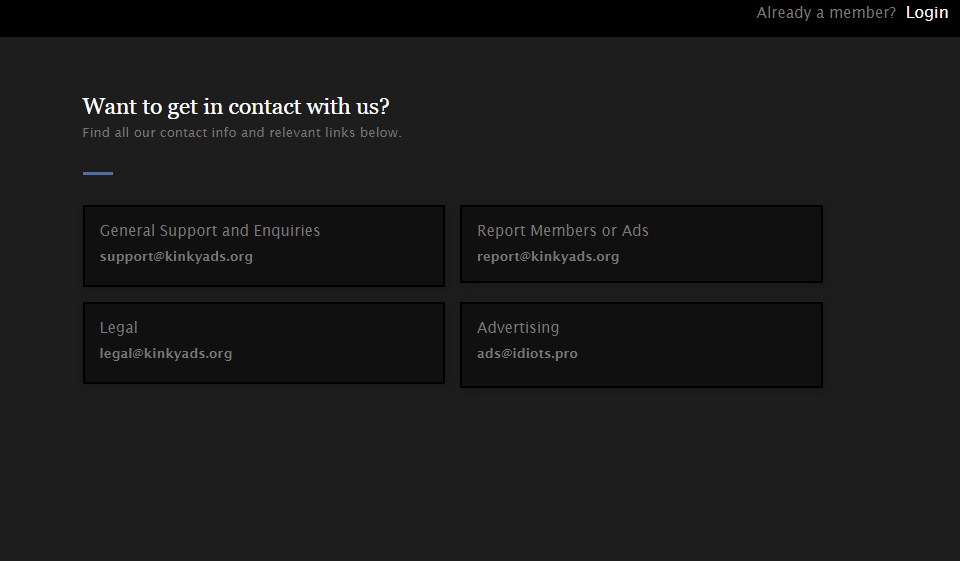The height and width of the screenshot is (561, 960).
Task: Click the gap between Legal and Advertising cards
Action: (452, 344)
